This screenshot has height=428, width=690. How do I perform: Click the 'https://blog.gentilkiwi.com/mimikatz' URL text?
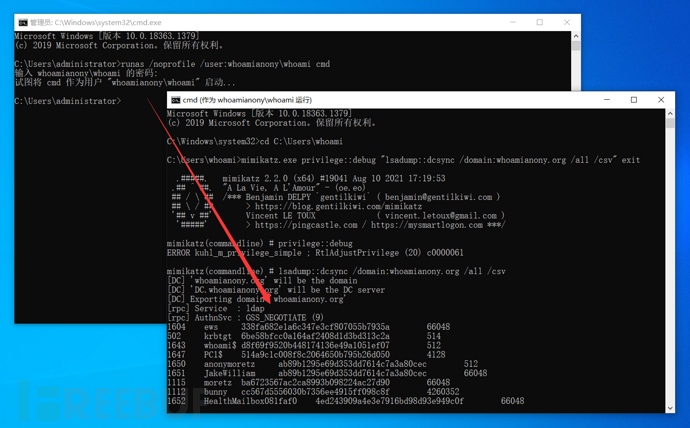pos(338,206)
